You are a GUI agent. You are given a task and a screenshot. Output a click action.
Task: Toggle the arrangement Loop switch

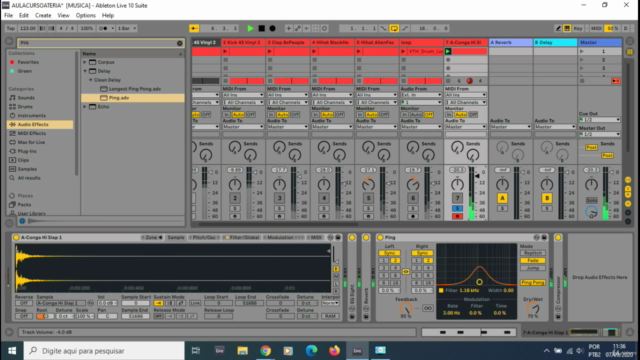394,28
